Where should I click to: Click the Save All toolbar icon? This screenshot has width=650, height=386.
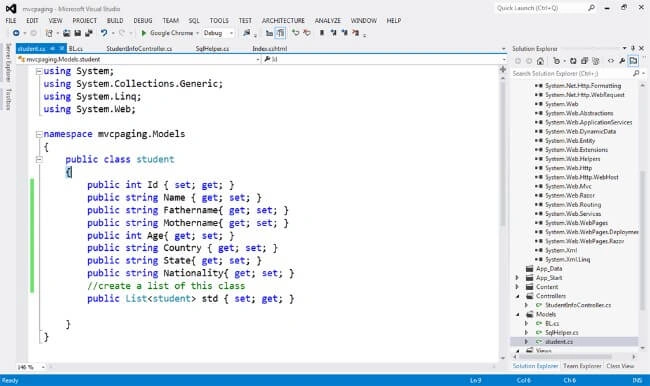click(88, 33)
